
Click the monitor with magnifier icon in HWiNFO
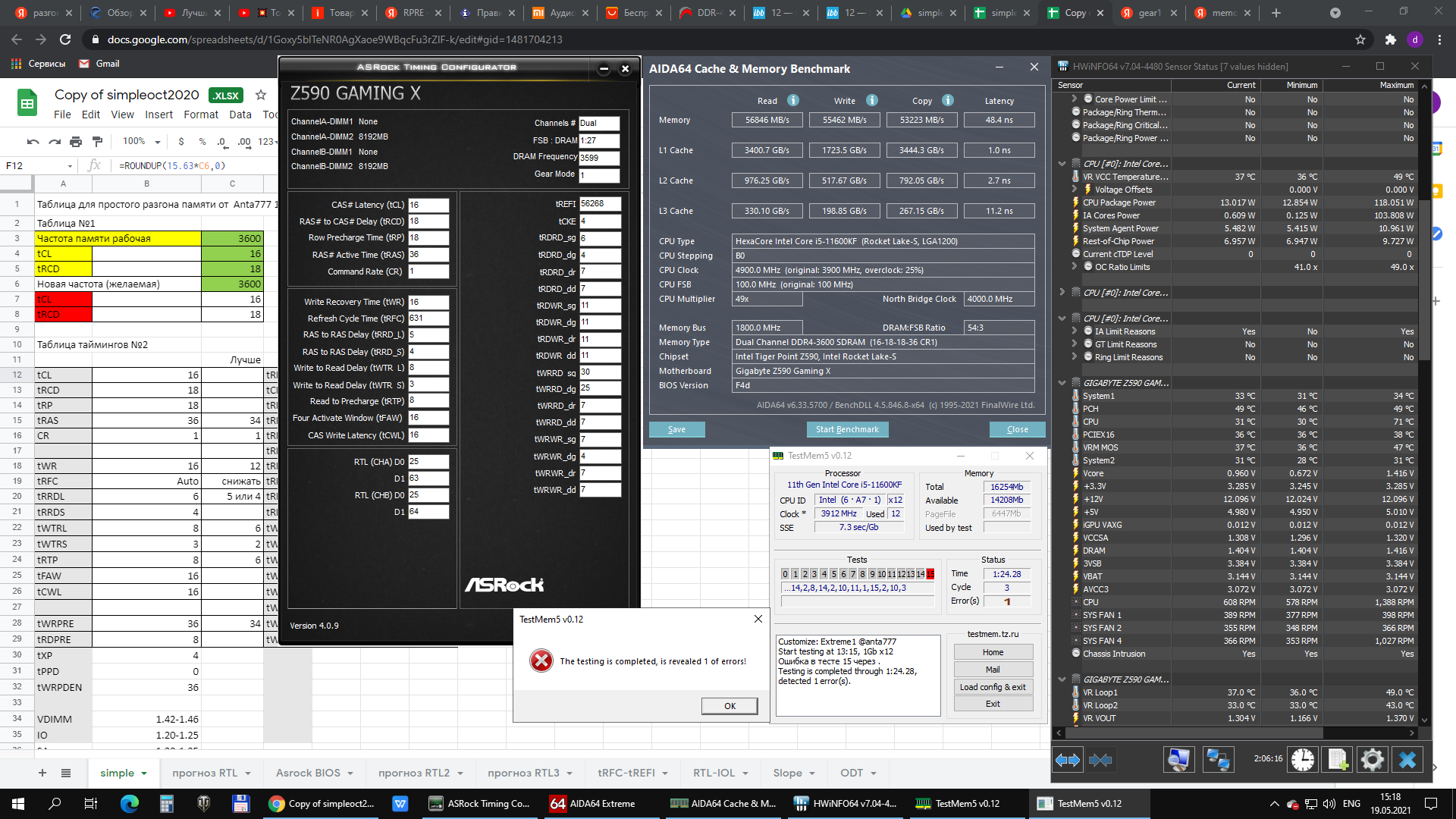point(1179,759)
